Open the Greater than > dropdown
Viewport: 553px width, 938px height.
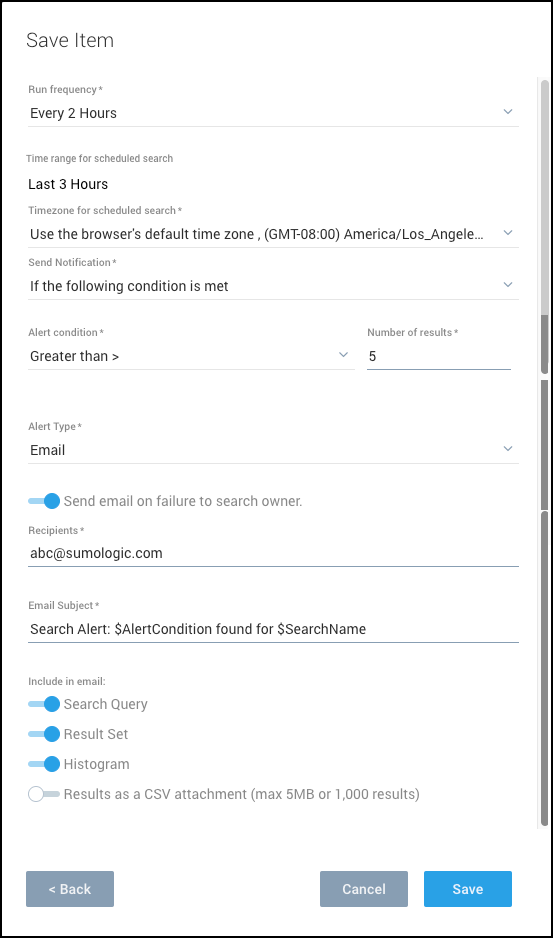coord(191,357)
